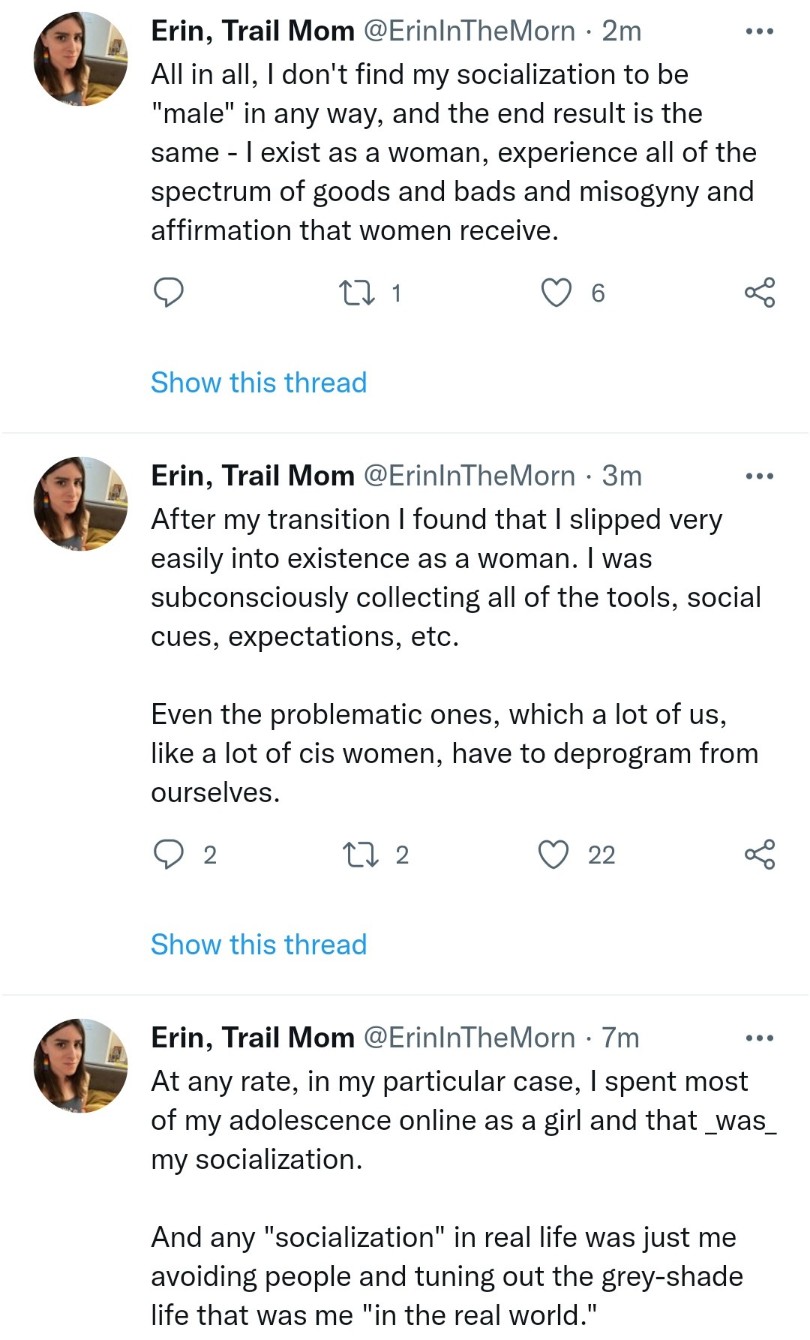Image resolution: width=810 pixels, height=1340 pixels.
Task: Open more options on the 3m tweet
Action: pyautogui.click(x=760, y=476)
